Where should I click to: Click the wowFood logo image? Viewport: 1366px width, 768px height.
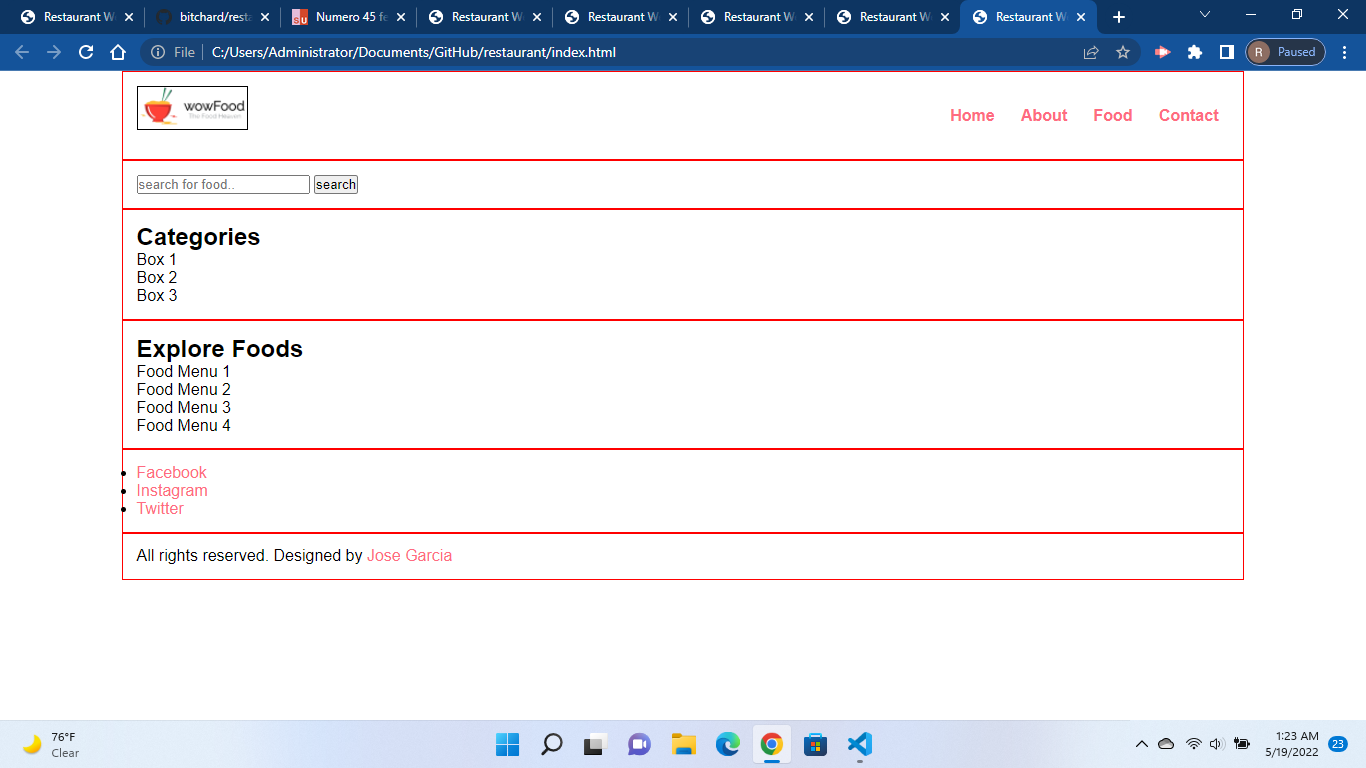(x=192, y=108)
